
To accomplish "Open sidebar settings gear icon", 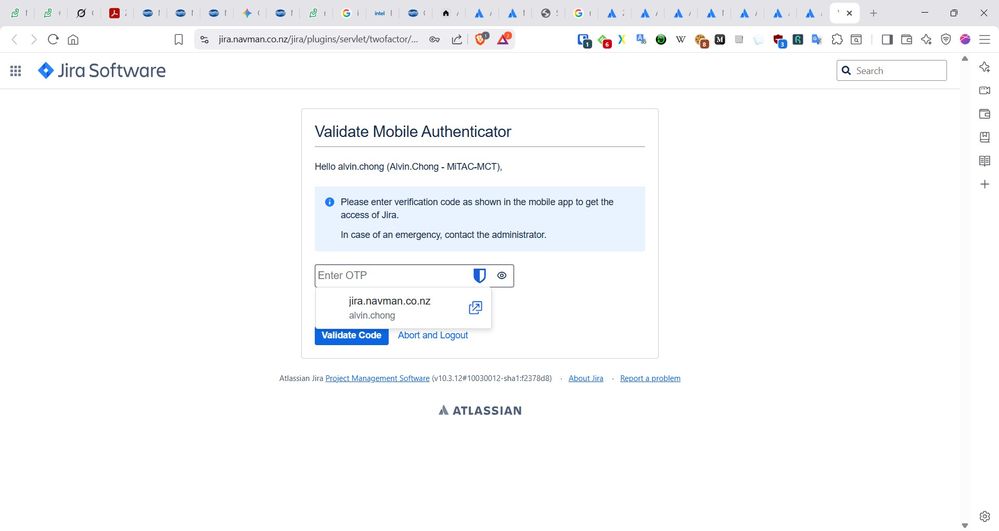I will click(984, 516).
